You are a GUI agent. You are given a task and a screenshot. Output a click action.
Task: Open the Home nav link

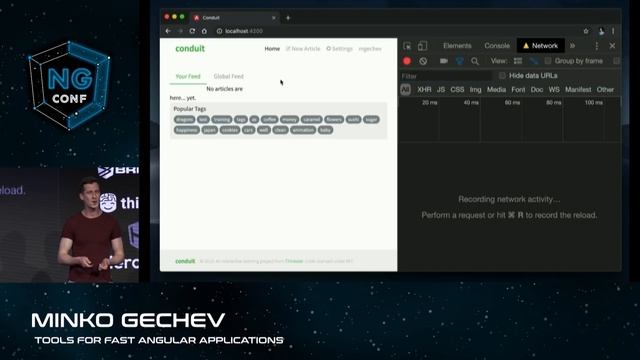[x=272, y=49]
